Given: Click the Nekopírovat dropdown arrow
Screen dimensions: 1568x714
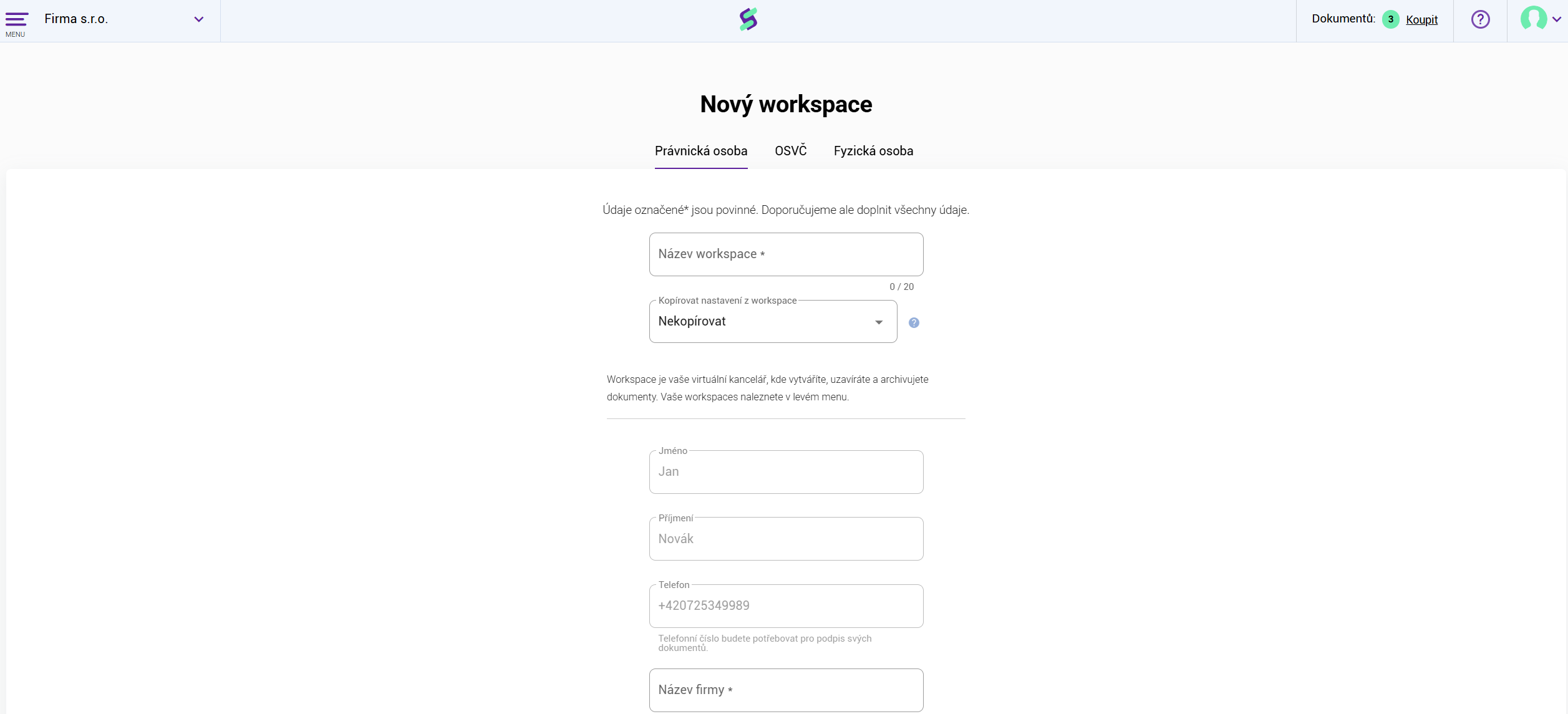Looking at the screenshot, I should click(x=878, y=322).
